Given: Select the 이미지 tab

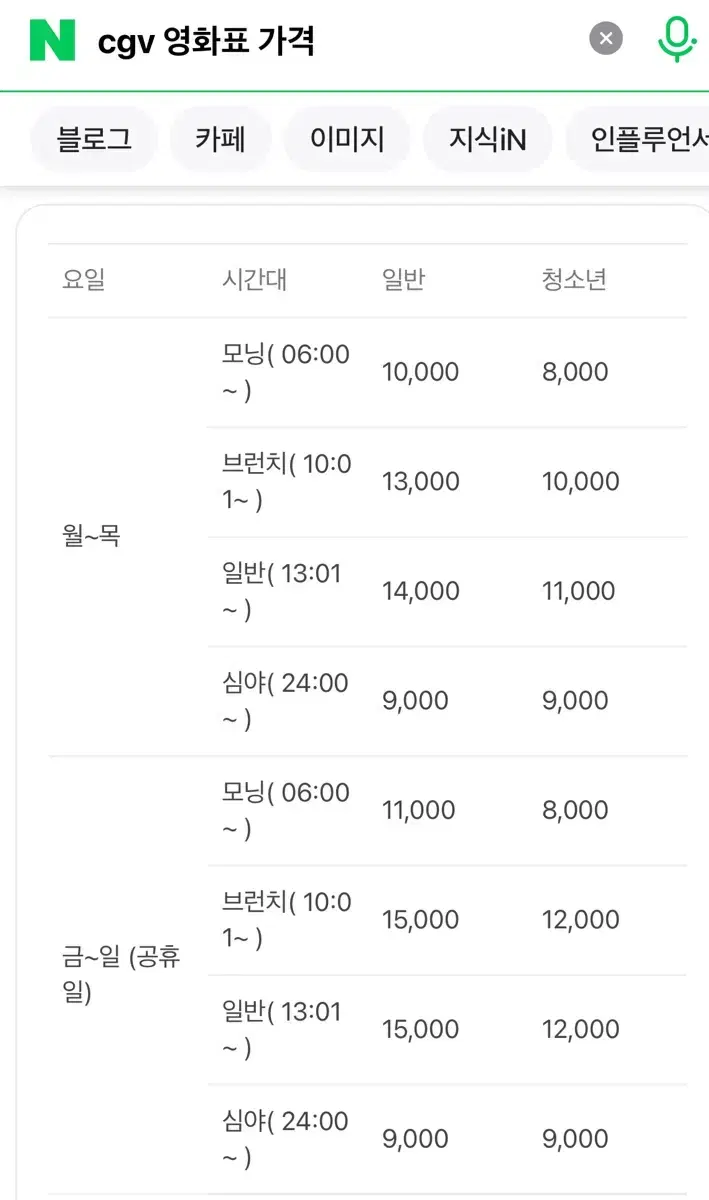Looking at the screenshot, I should (x=347, y=139).
